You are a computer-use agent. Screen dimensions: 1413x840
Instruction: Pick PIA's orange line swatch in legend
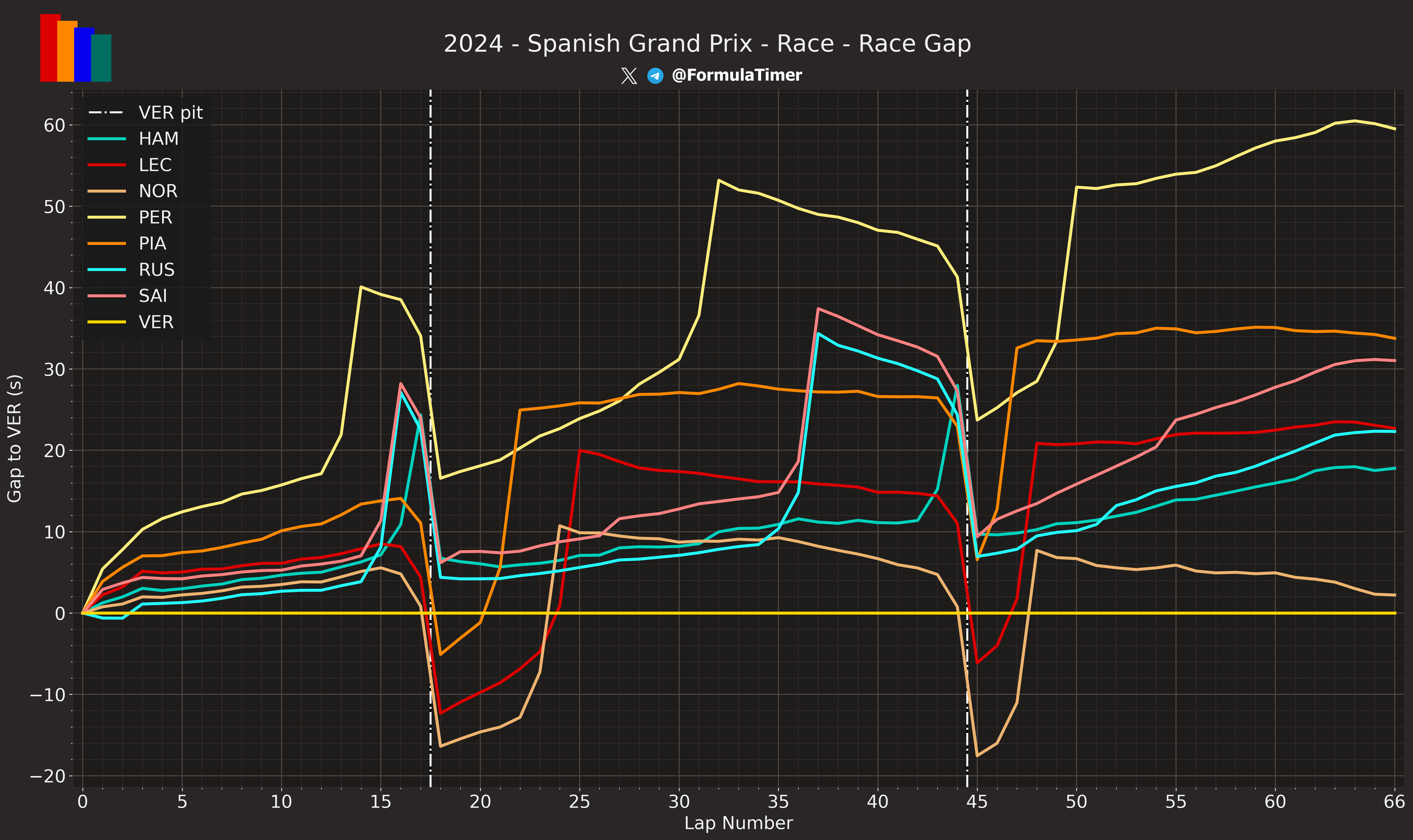[107, 244]
